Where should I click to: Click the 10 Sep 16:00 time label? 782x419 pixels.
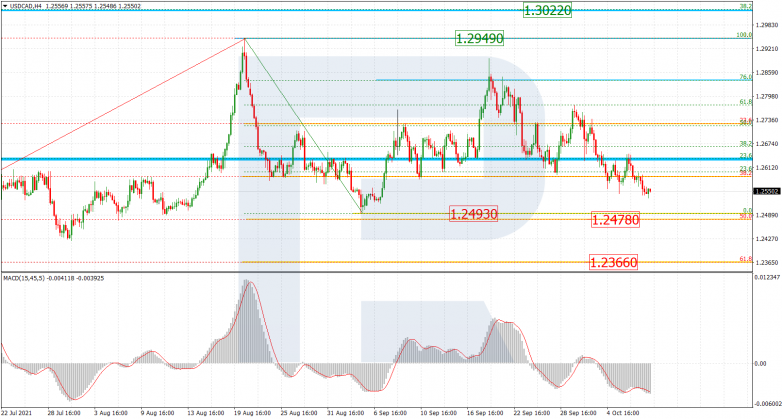click(x=437, y=414)
